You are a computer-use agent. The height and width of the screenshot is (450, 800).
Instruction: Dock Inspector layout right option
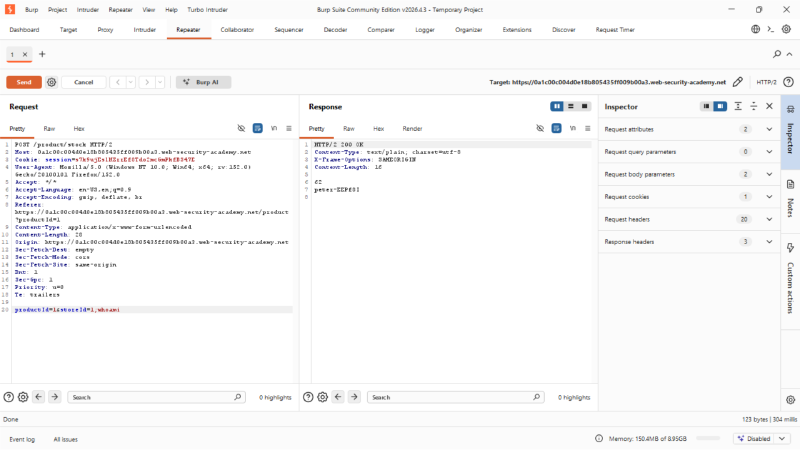tap(720, 106)
